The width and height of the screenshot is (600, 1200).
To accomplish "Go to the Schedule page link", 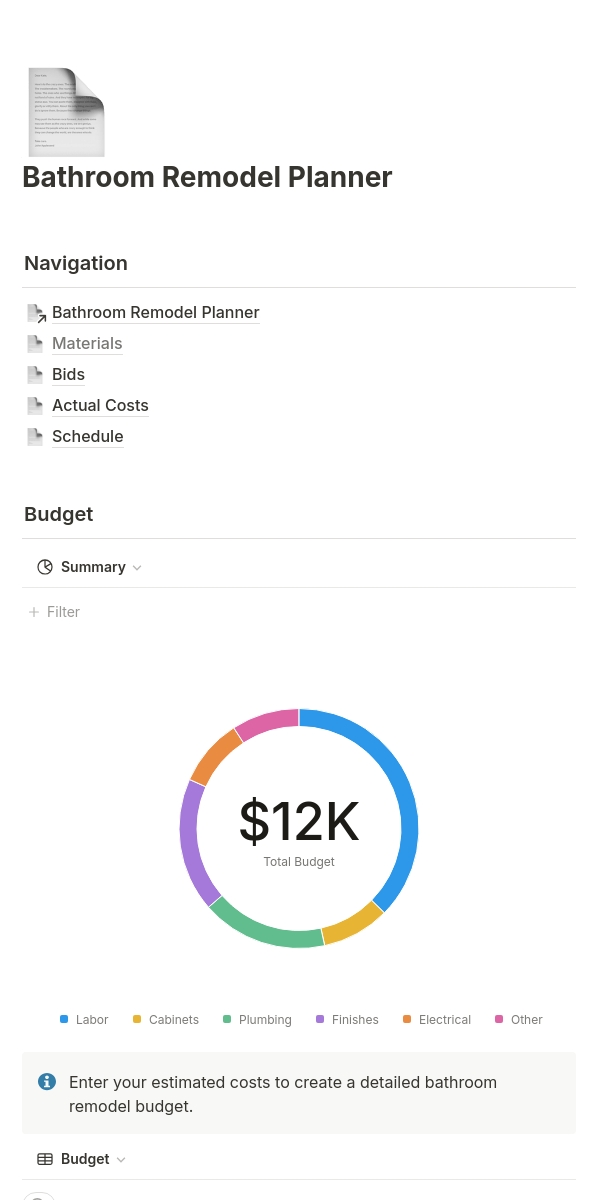I will (x=88, y=437).
